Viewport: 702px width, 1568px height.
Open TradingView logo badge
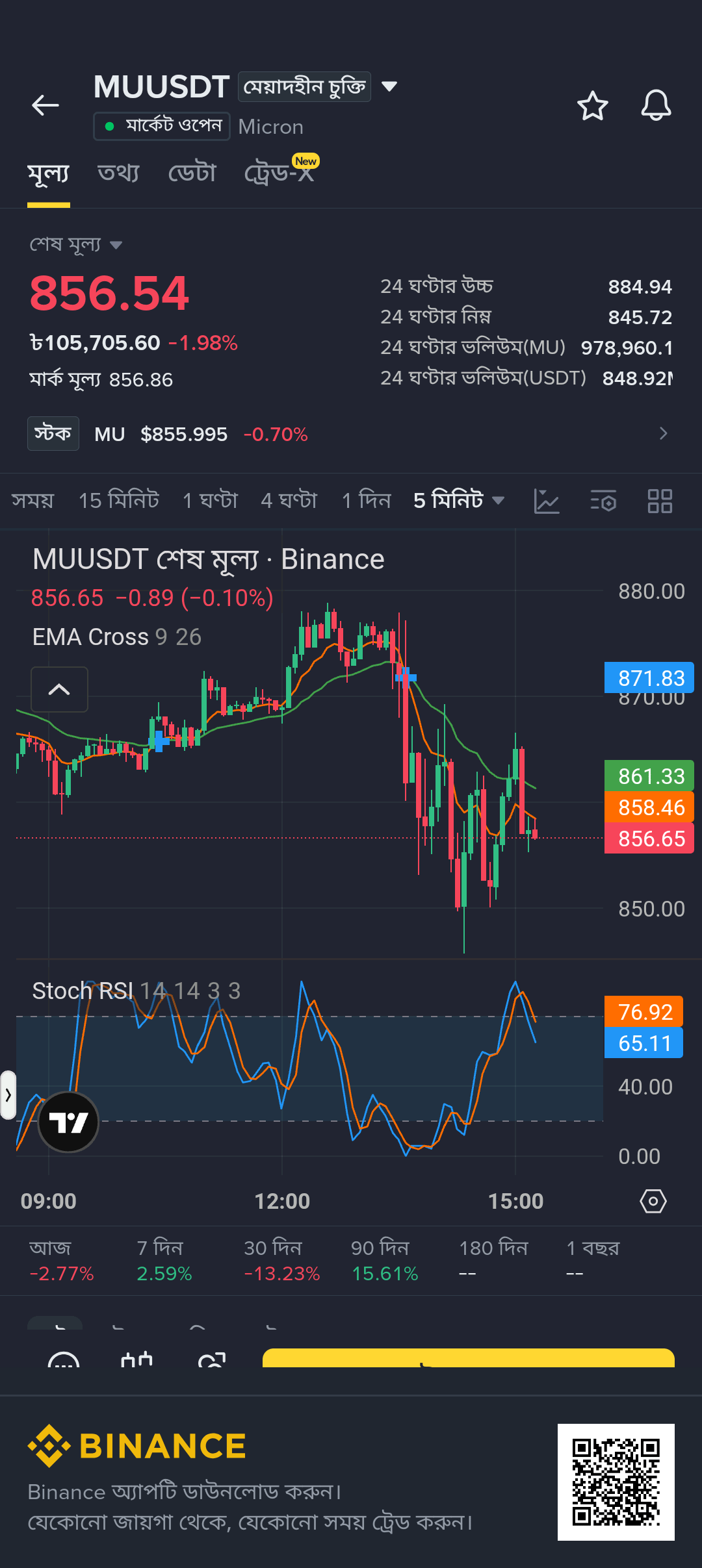(x=68, y=1122)
